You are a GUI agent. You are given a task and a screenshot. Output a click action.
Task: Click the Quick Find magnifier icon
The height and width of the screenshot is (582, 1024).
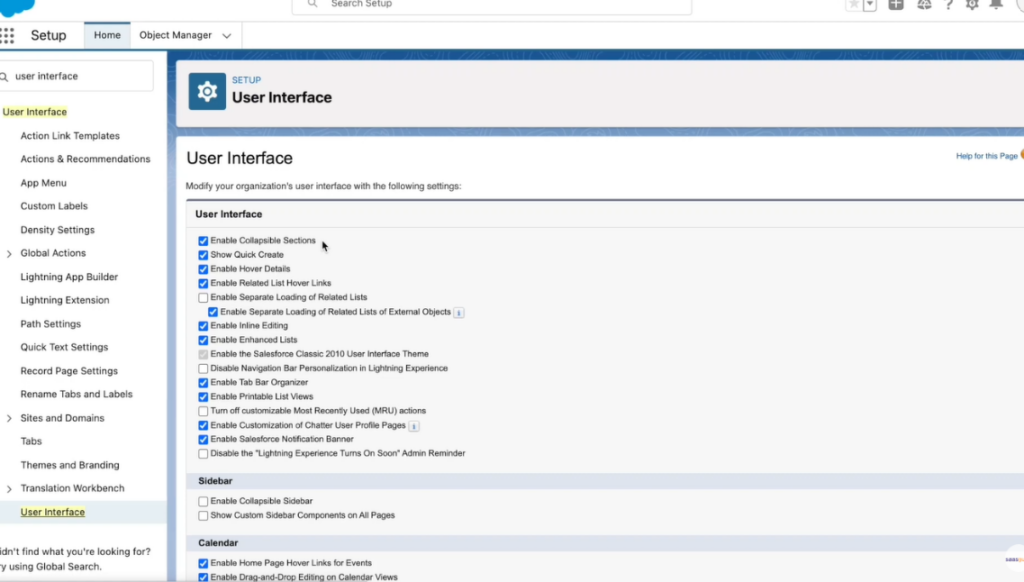[x=5, y=77]
